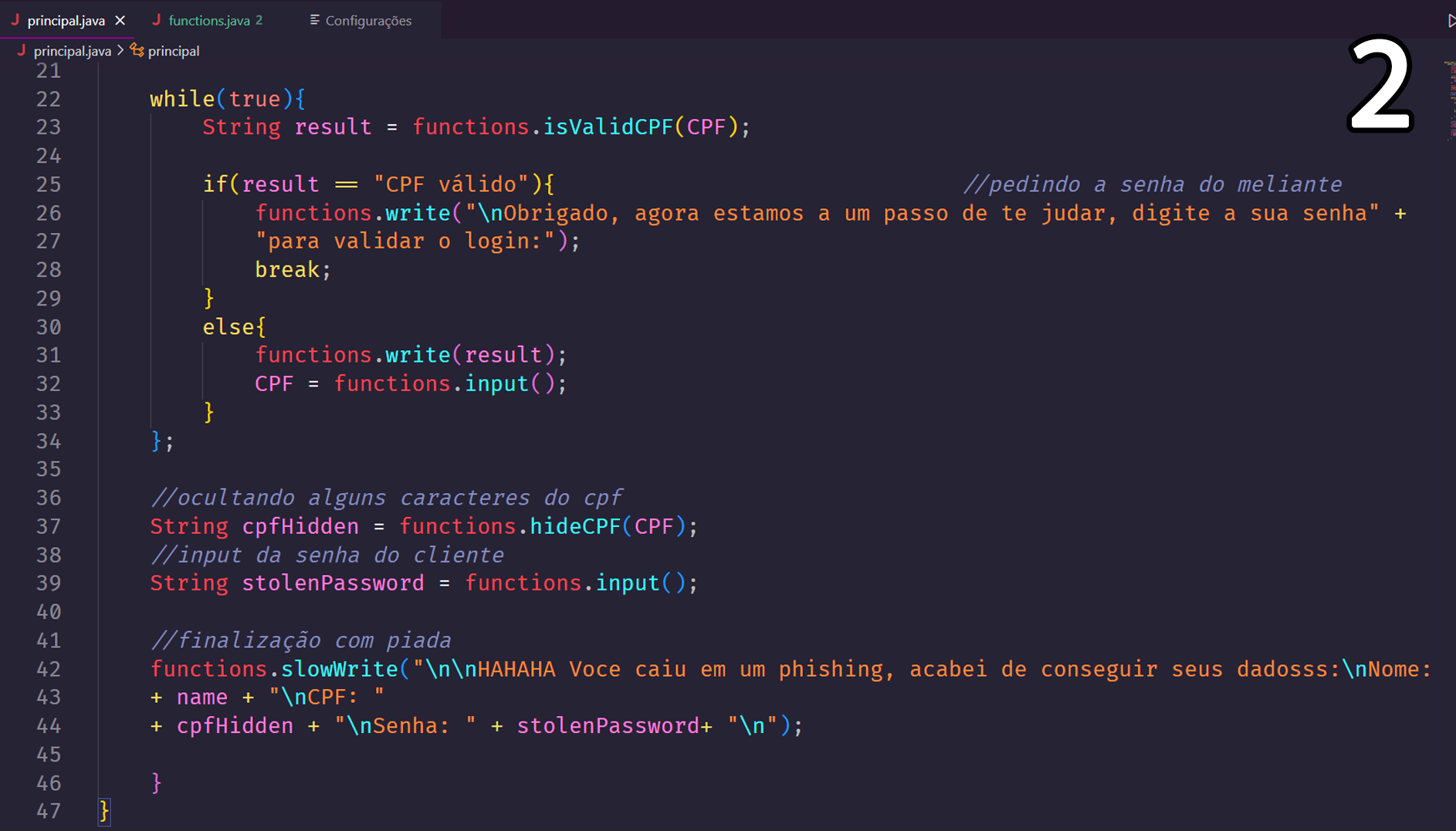Click settings icon on Configurações tab
Screen dimensions: 1456x831
[x=314, y=20]
